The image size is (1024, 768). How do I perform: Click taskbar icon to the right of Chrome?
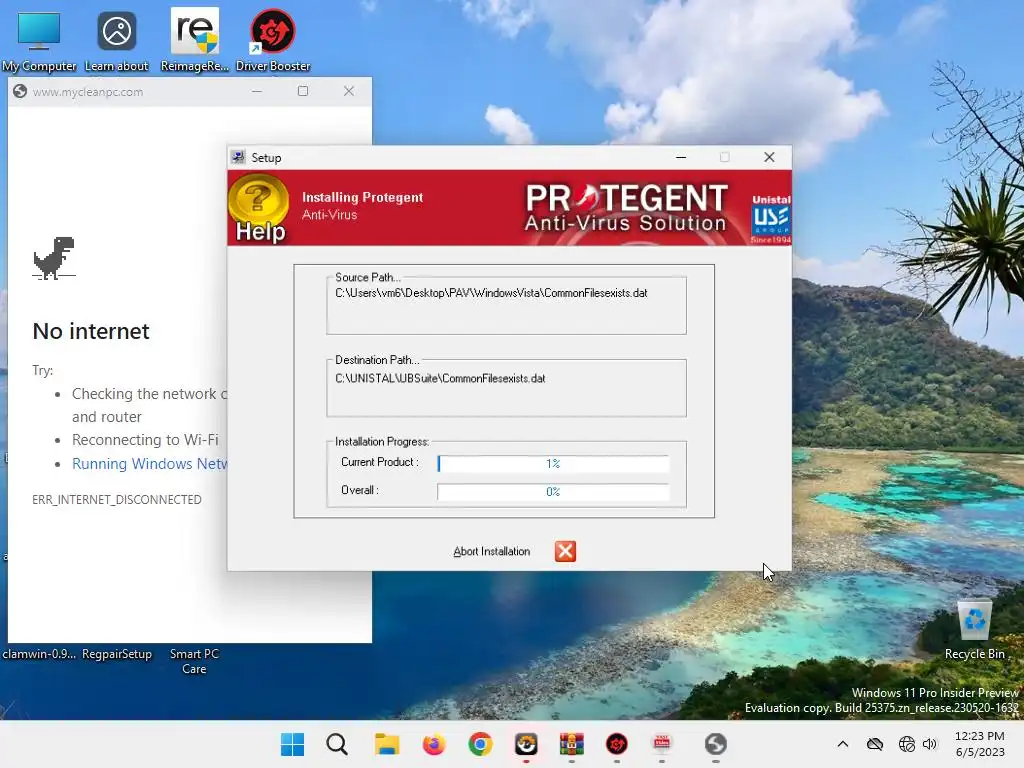click(x=526, y=744)
